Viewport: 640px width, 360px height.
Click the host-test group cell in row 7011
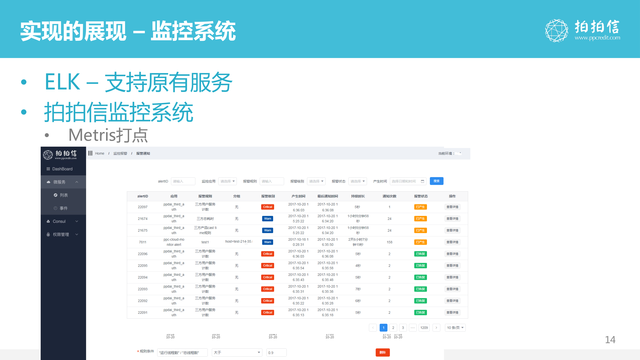[x=238, y=242]
